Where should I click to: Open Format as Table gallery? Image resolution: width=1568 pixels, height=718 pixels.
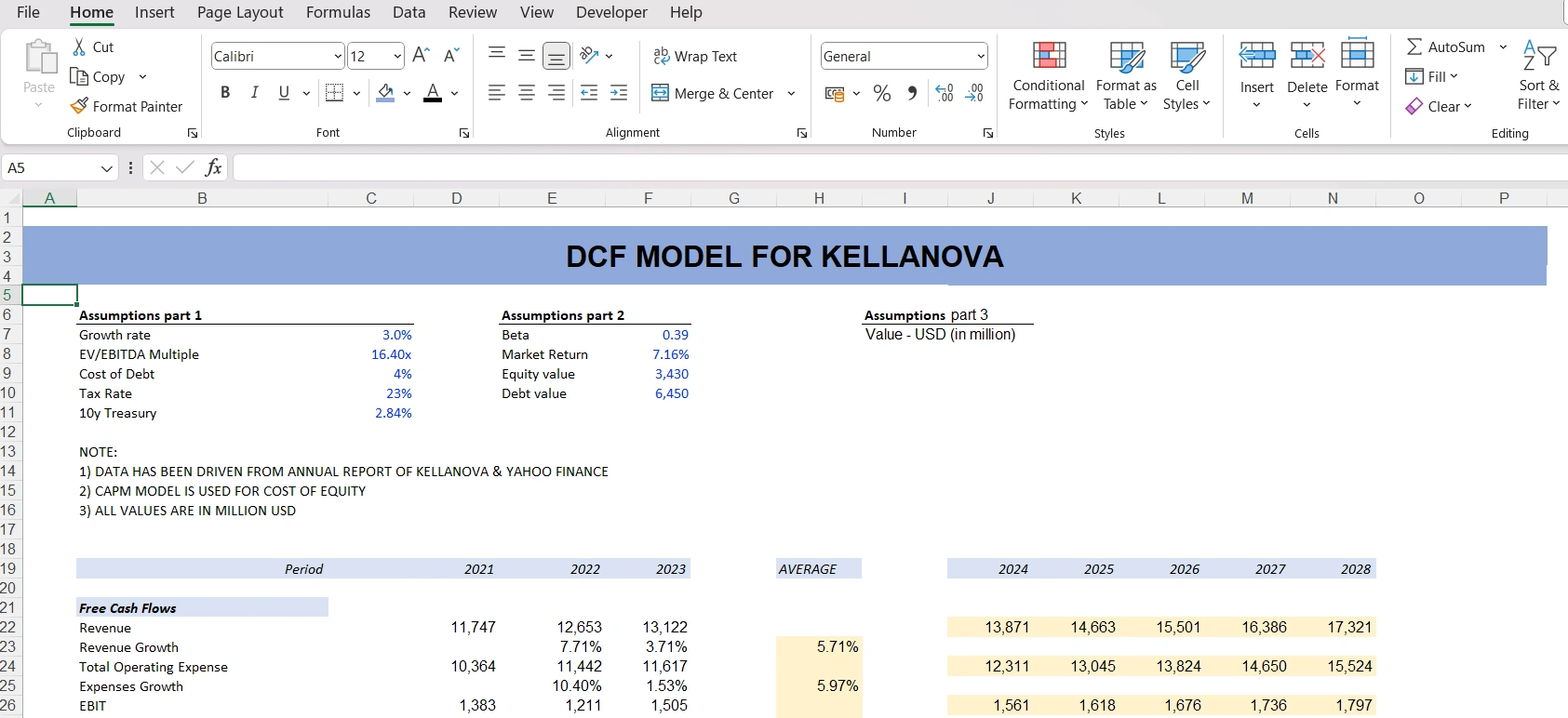pyautogui.click(x=1126, y=75)
